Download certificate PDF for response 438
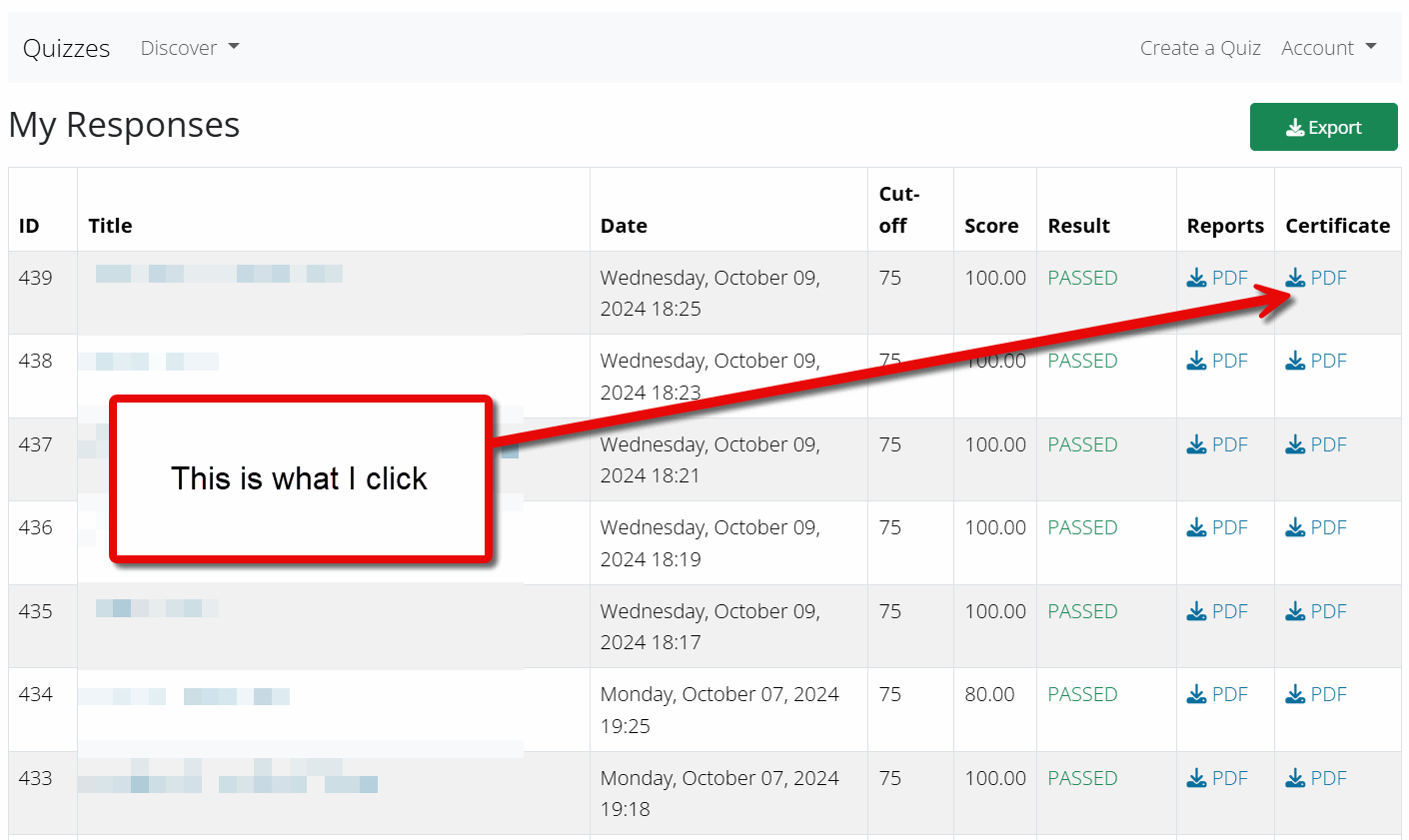The image size is (1409, 840). click(1316, 361)
